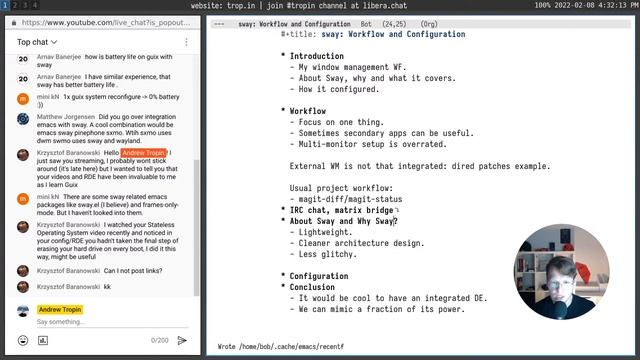This screenshot has width=640, height=360.
Task: Click the avatar beside 'Can I not post links?'
Action: [23, 271]
